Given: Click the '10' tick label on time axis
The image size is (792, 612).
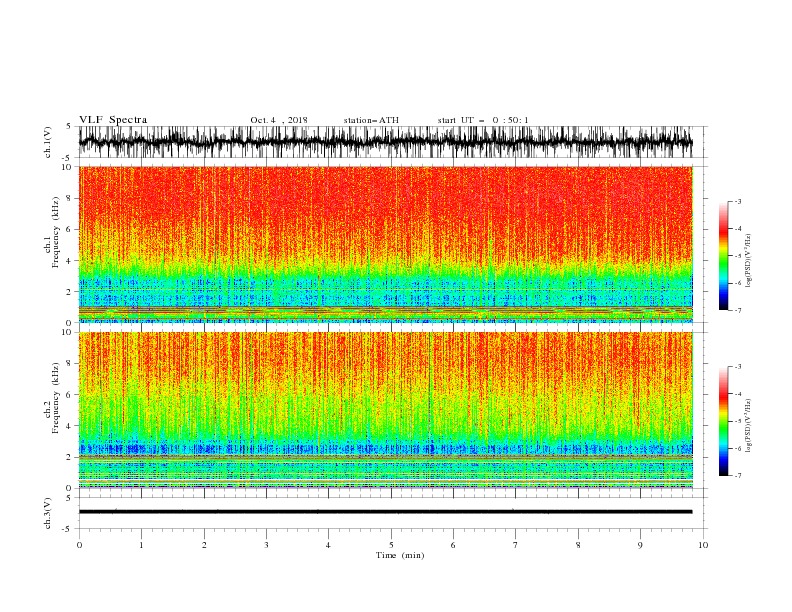Looking at the screenshot, I should pyautogui.click(x=703, y=545).
